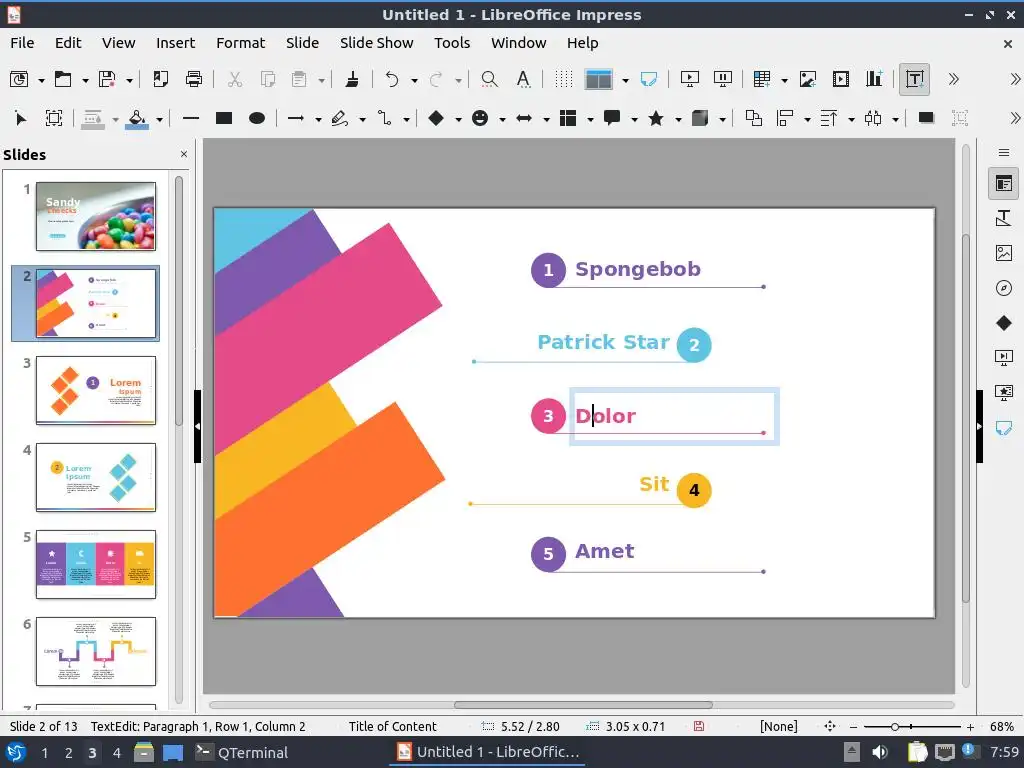
Task: Adjust the zoom slider handle
Action: [895, 727]
